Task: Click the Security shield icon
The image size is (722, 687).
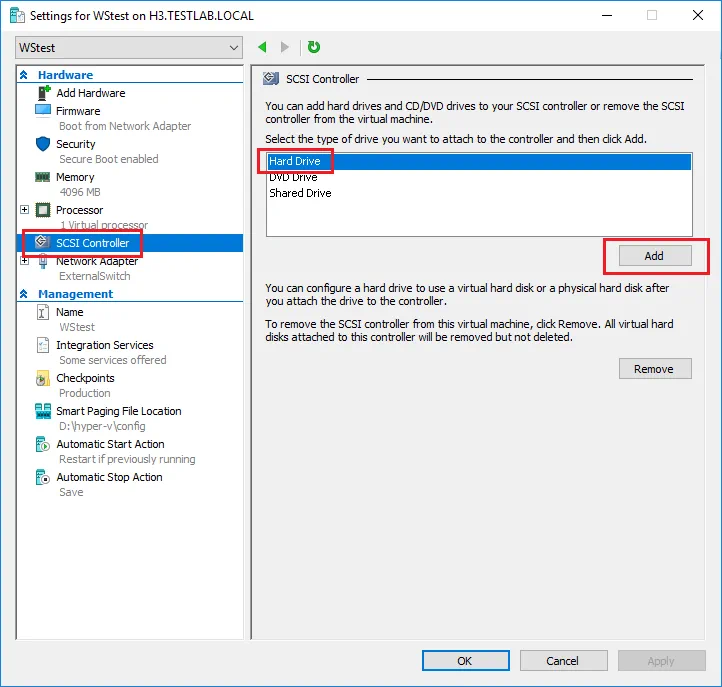Action: [x=43, y=144]
